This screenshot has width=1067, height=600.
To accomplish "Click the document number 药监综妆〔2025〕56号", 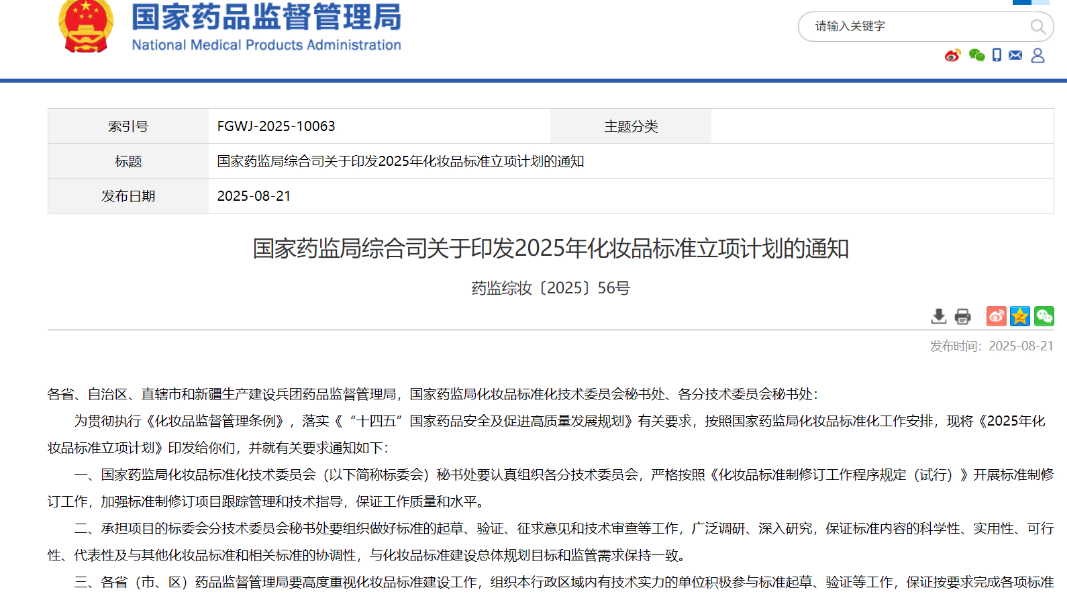I will click(x=550, y=288).
